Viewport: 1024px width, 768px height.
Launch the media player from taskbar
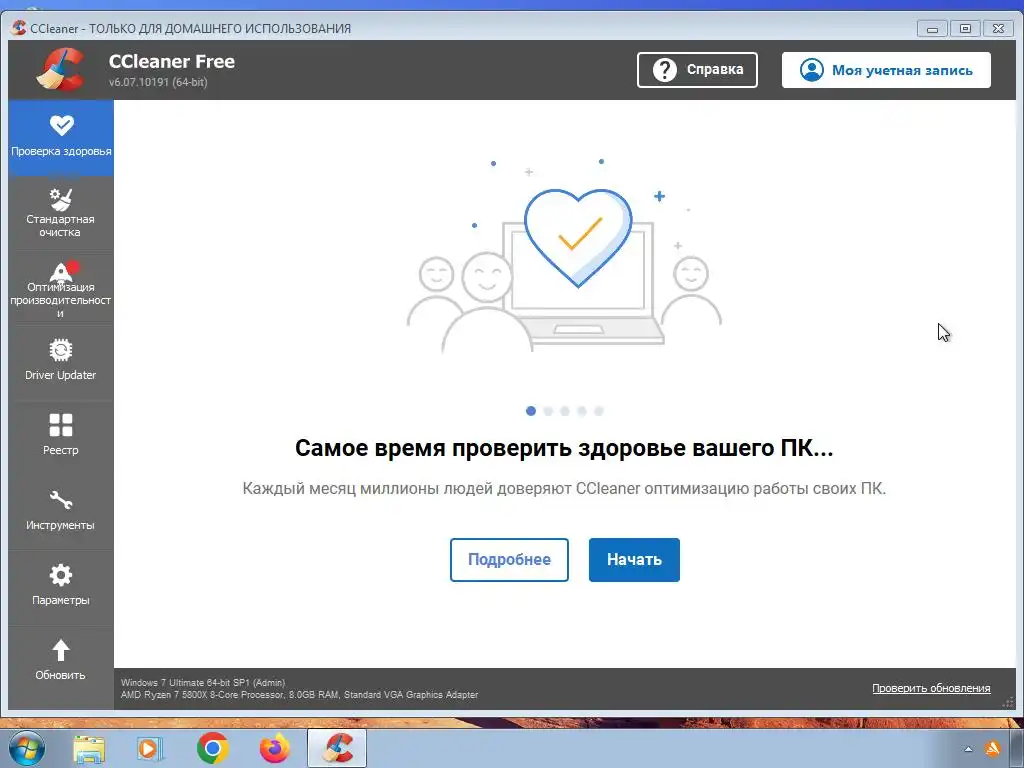(150, 748)
